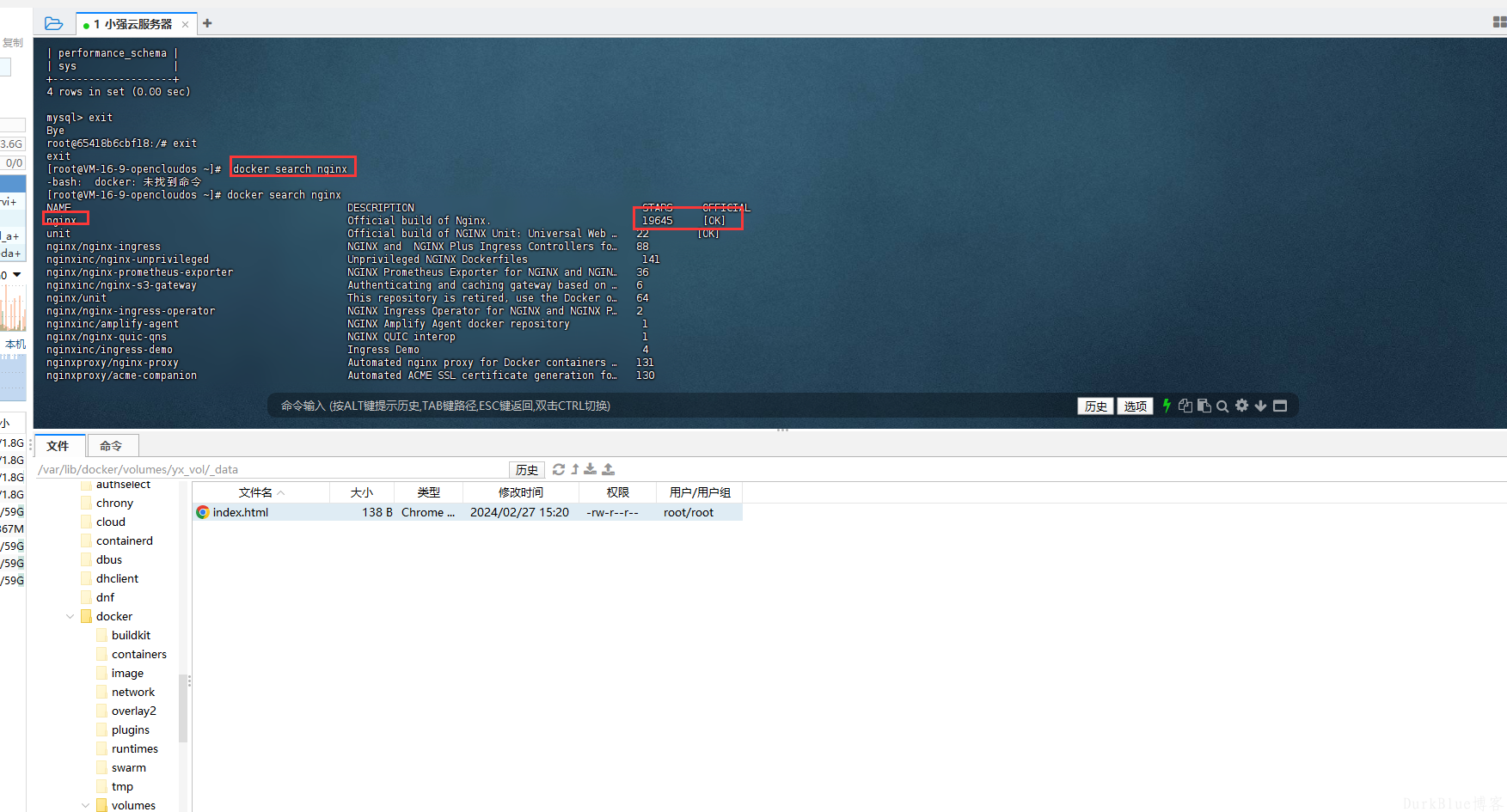Open terminal settings gear icon

pyautogui.click(x=1241, y=406)
